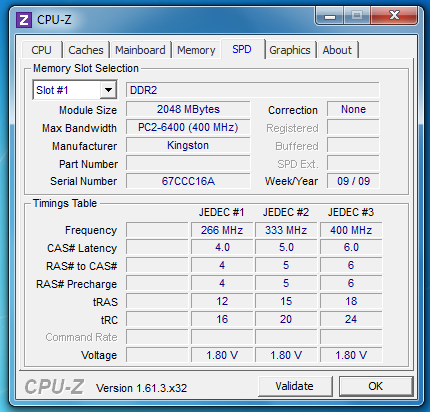
Task: Close the CPU-Z window
Action: pyautogui.click(x=394, y=15)
